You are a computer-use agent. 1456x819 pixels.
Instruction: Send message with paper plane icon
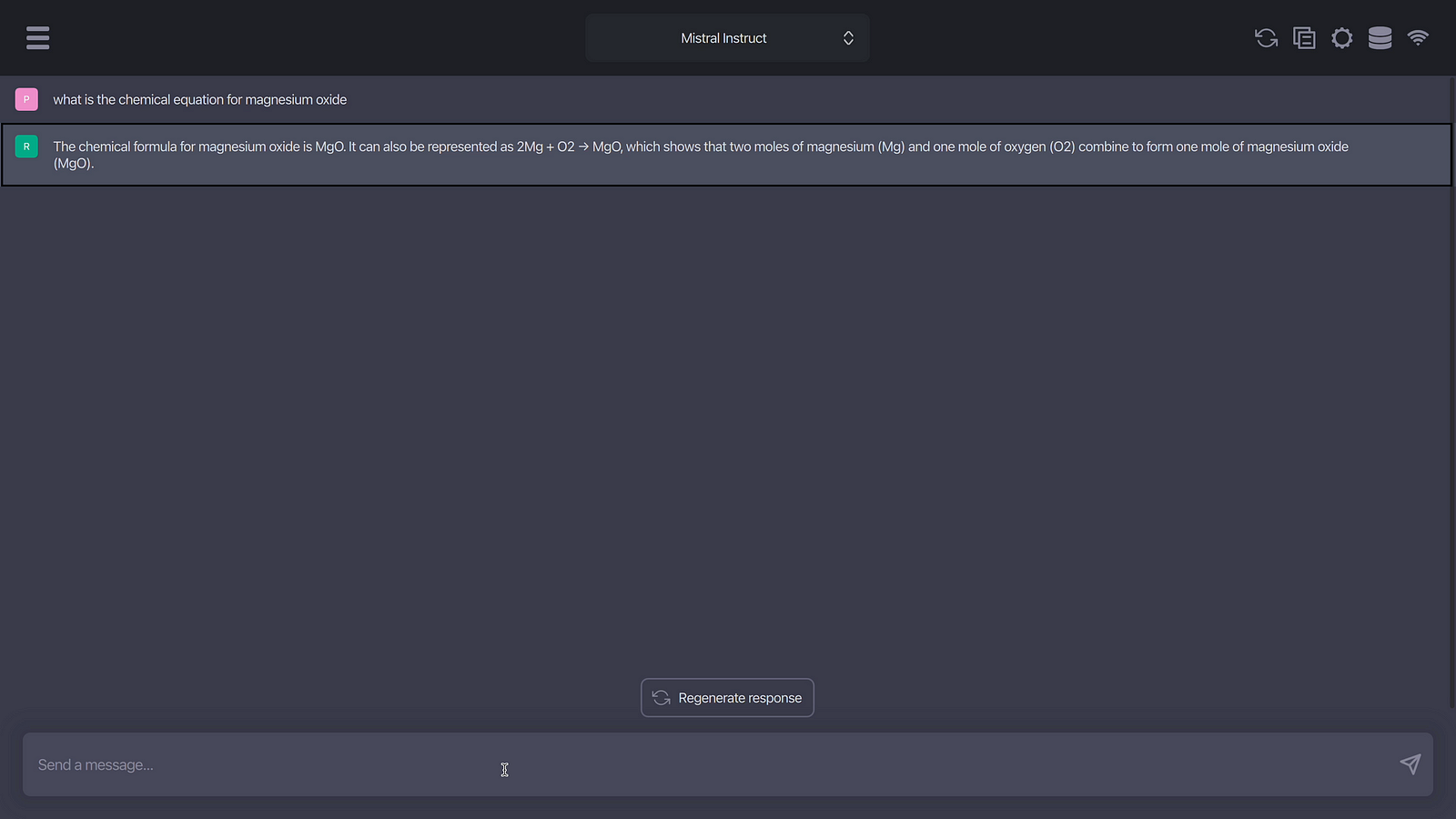click(1410, 764)
